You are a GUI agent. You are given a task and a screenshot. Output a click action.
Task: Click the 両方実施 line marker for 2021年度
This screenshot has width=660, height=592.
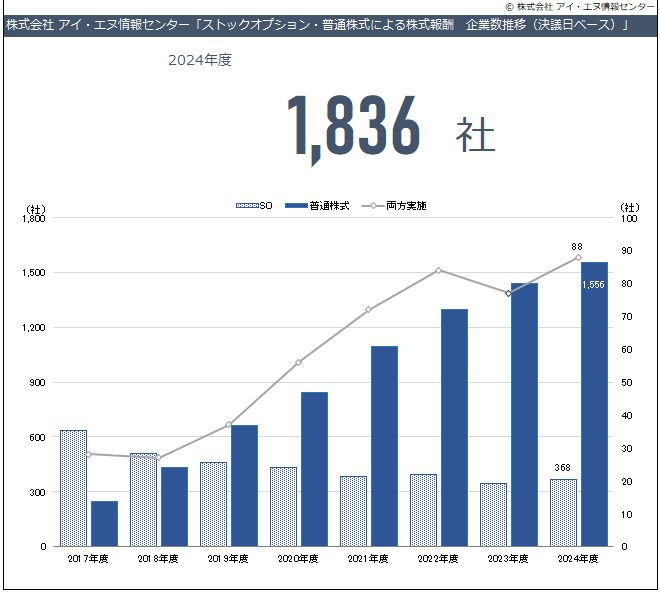[x=368, y=309]
